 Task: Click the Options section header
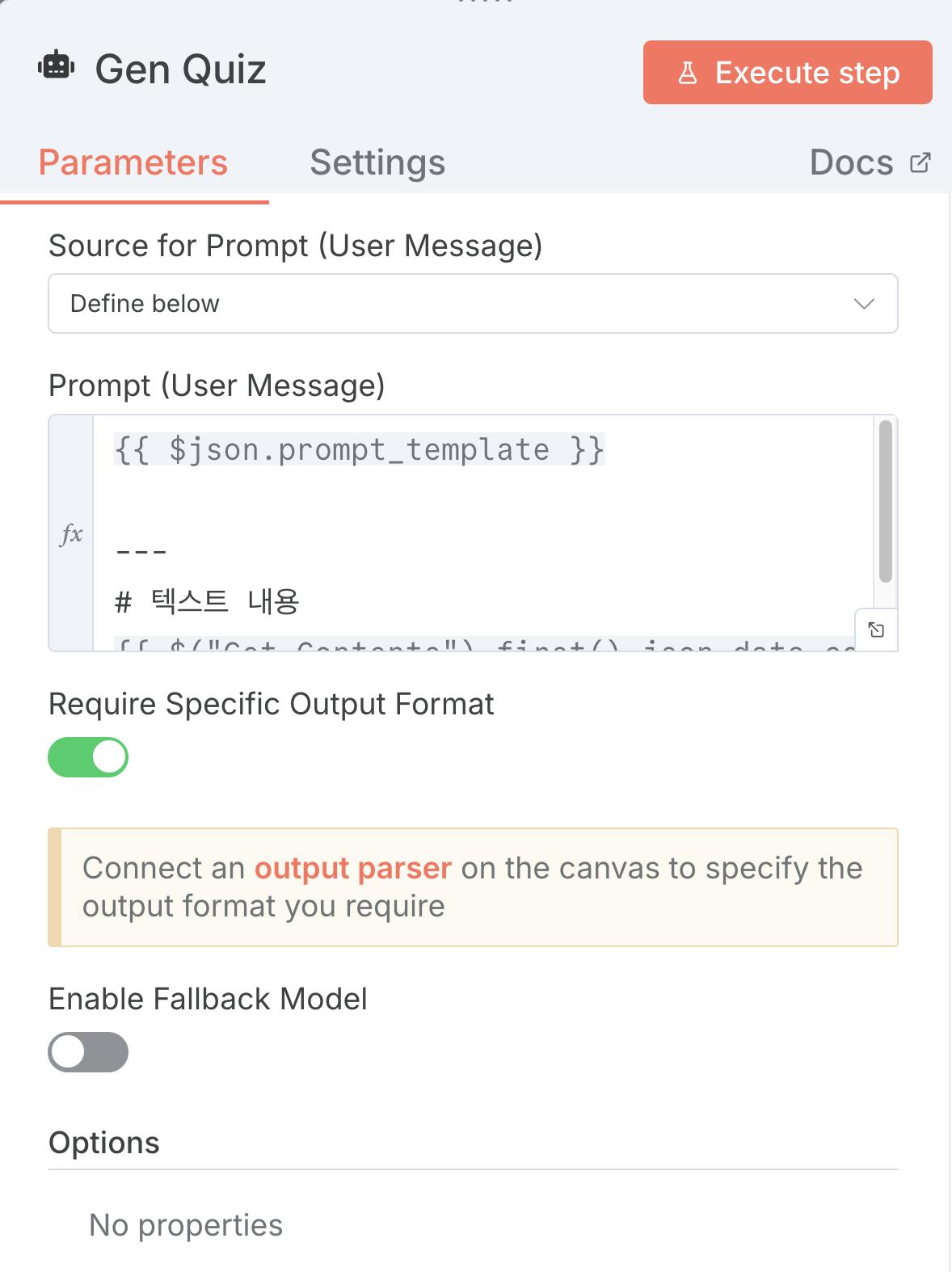(104, 1143)
